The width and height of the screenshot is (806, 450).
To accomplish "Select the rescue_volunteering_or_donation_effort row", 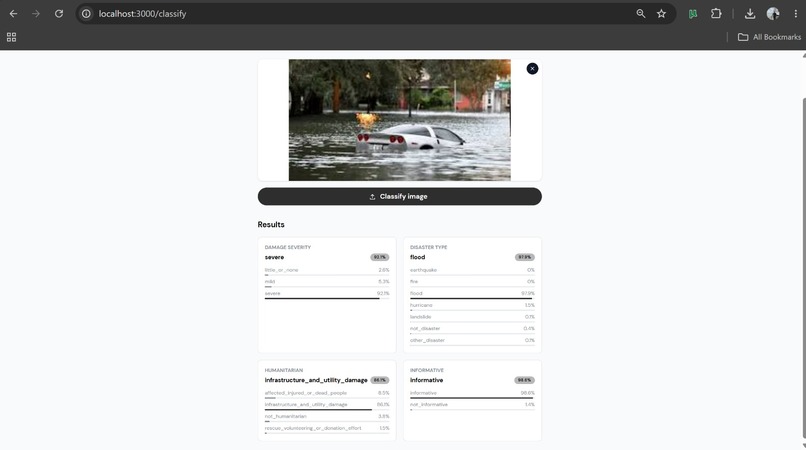I will pos(327,429).
